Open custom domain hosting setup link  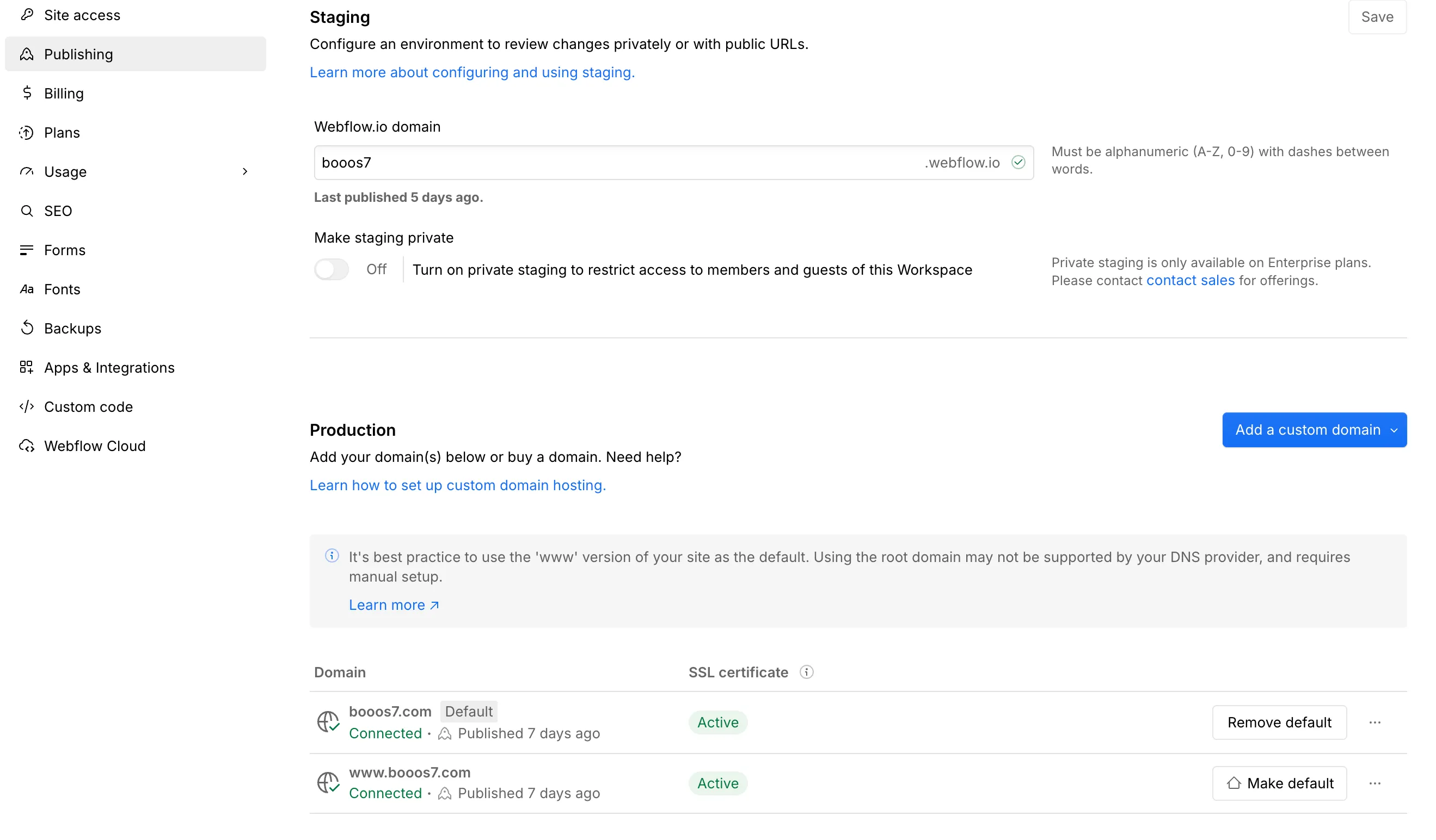[458, 486]
